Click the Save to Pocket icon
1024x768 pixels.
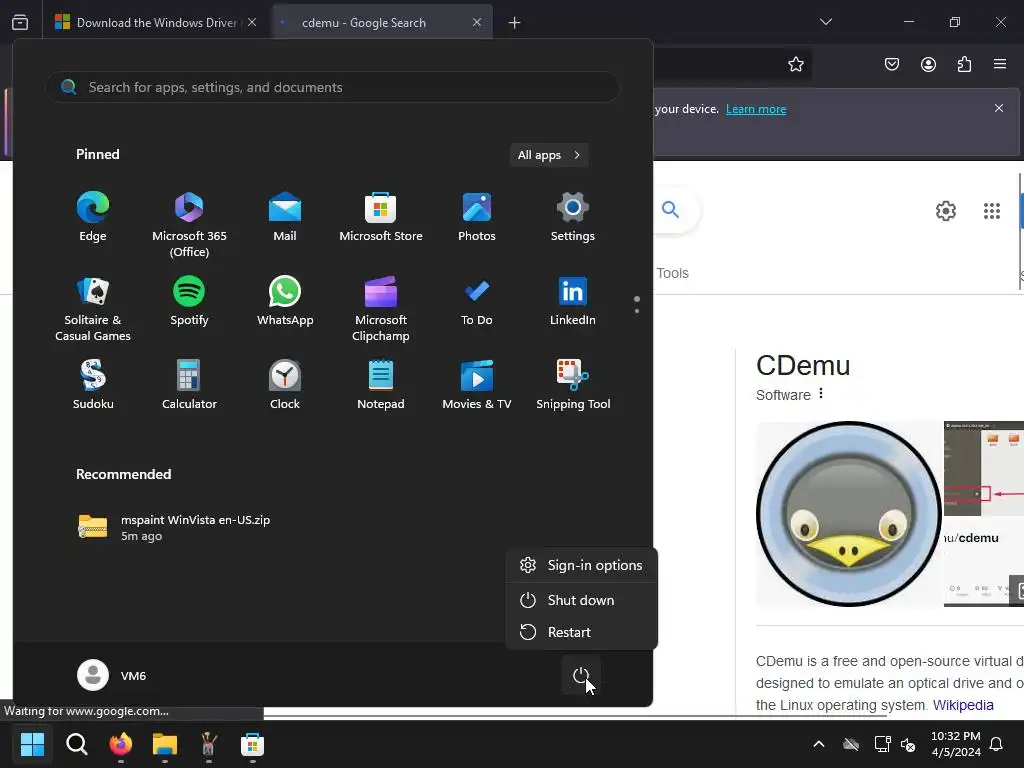click(891, 64)
